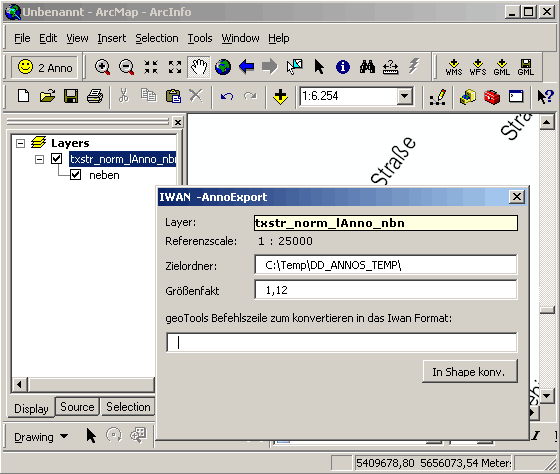Click the Zielordner path field
The image size is (560, 474).
pyautogui.click(x=385, y=265)
